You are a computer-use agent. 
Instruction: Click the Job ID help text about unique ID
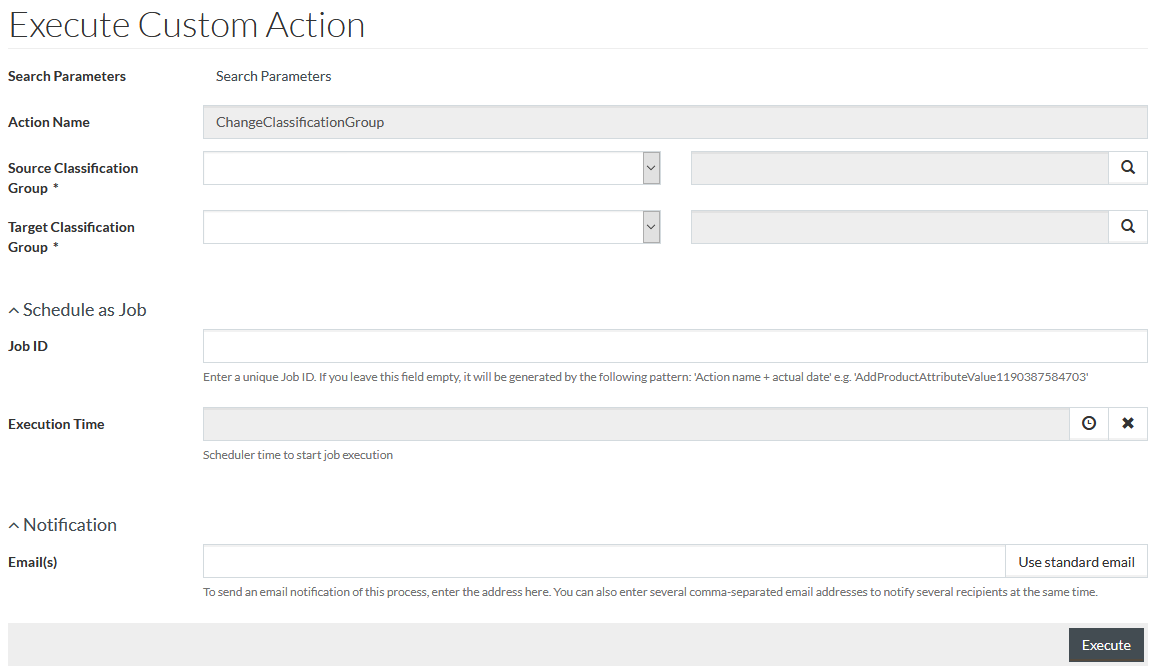645,377
